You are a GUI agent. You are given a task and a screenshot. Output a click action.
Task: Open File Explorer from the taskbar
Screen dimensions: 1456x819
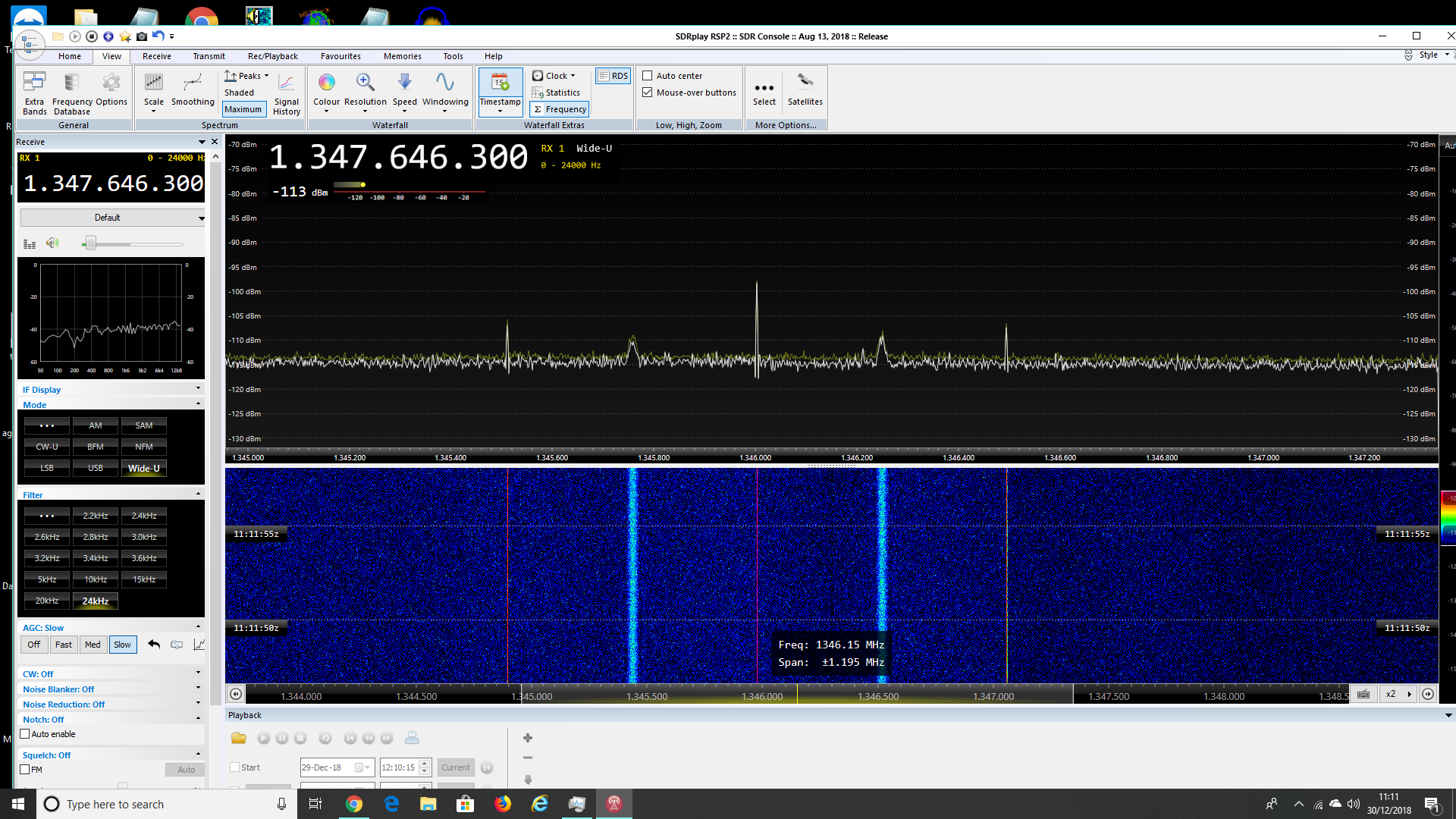tap(428, 804)
